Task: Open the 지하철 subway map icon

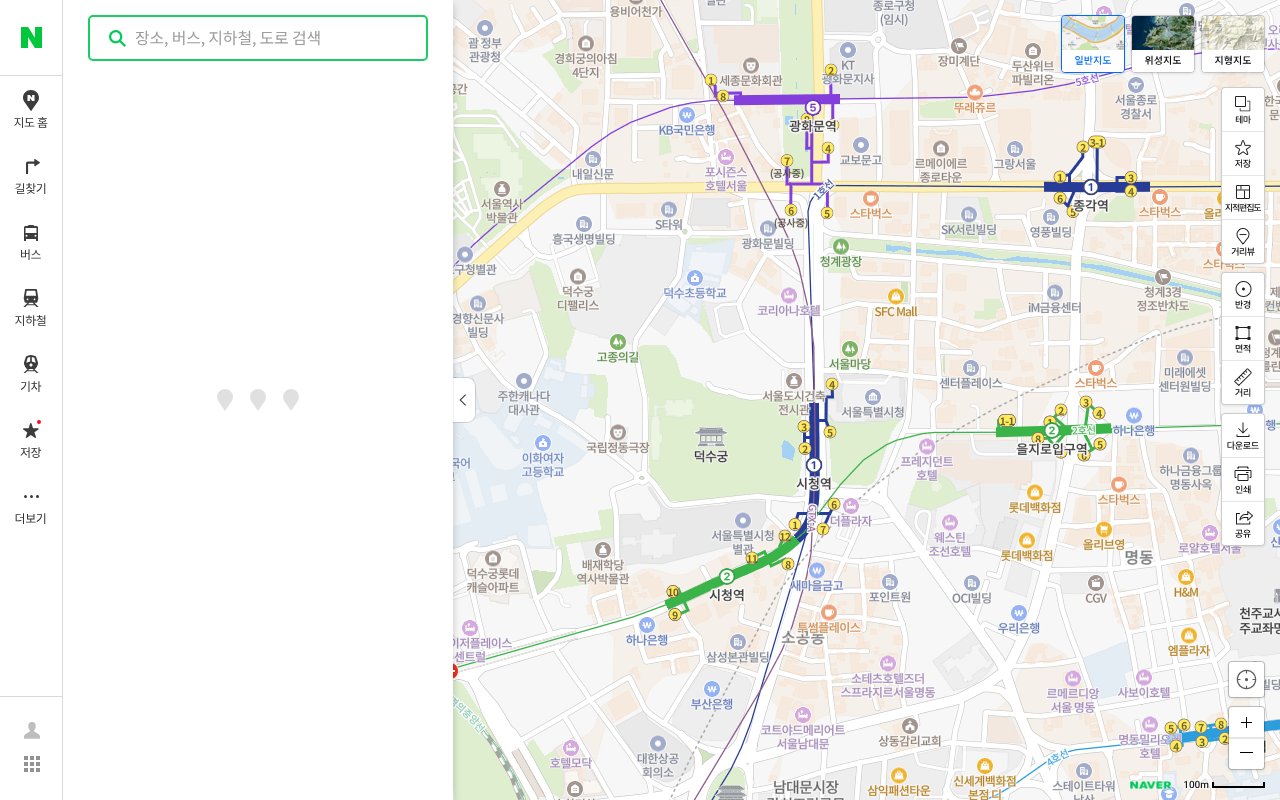Action: pyautogui.click(x=30, y=306)
